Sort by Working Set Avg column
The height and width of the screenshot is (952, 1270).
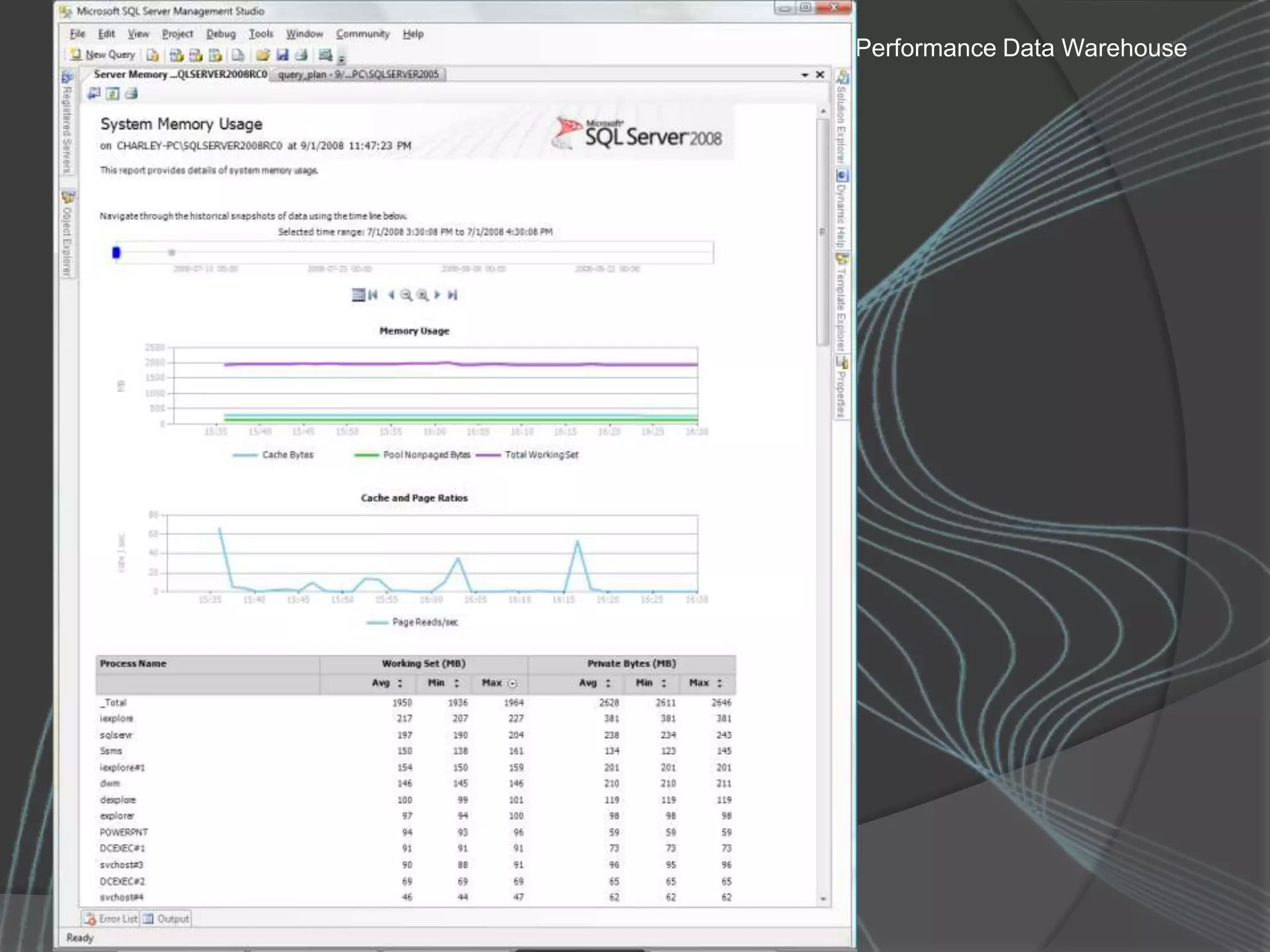pyautogui.click(x=400, y=683)
